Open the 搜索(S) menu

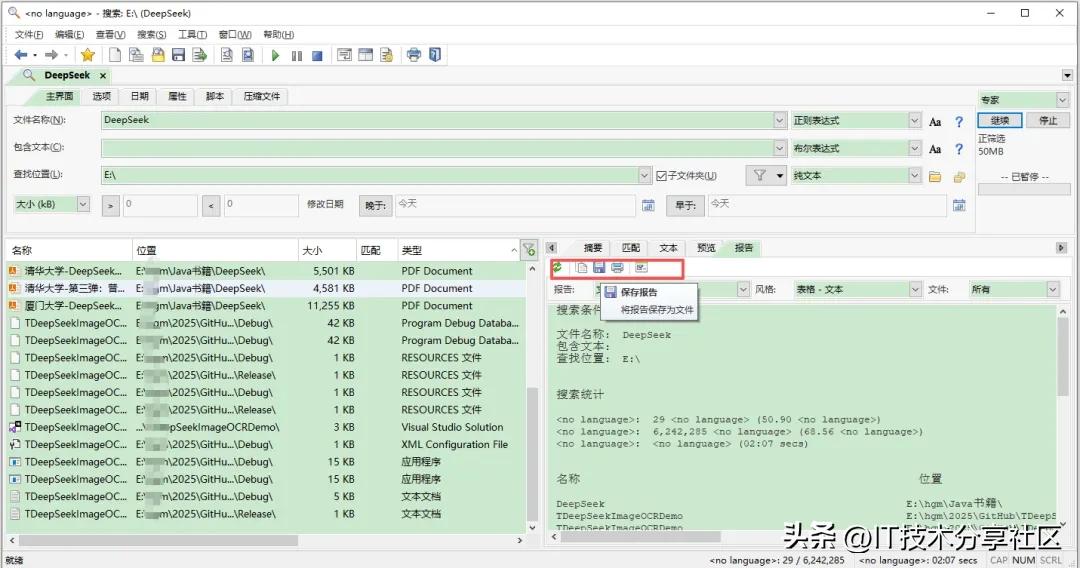coord(151,34)
